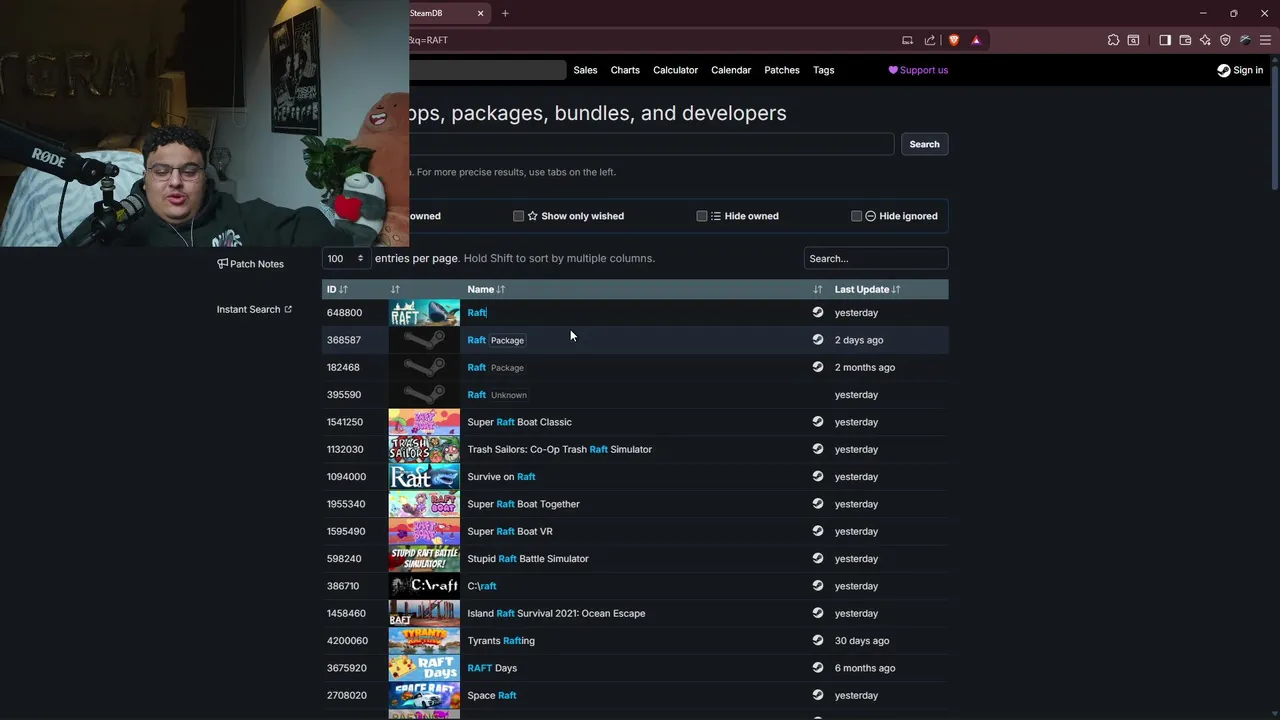The height and width of the screenshot is (720, 1280).
Task: Open Instant Search sidebar link
Action: tap(254, 309)
